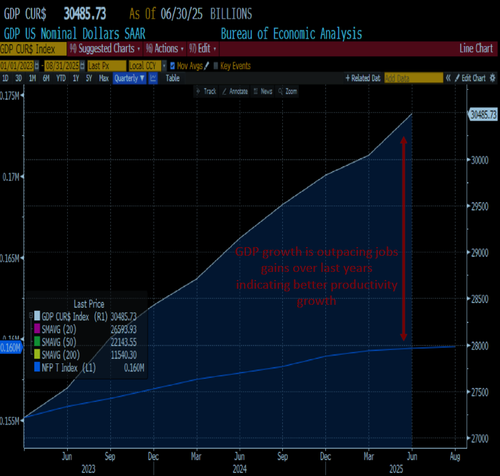This screenshot has height=476, width=500.
Task: Click the line chart type icon beside Quarterly
Action: [x=153, y=78]
